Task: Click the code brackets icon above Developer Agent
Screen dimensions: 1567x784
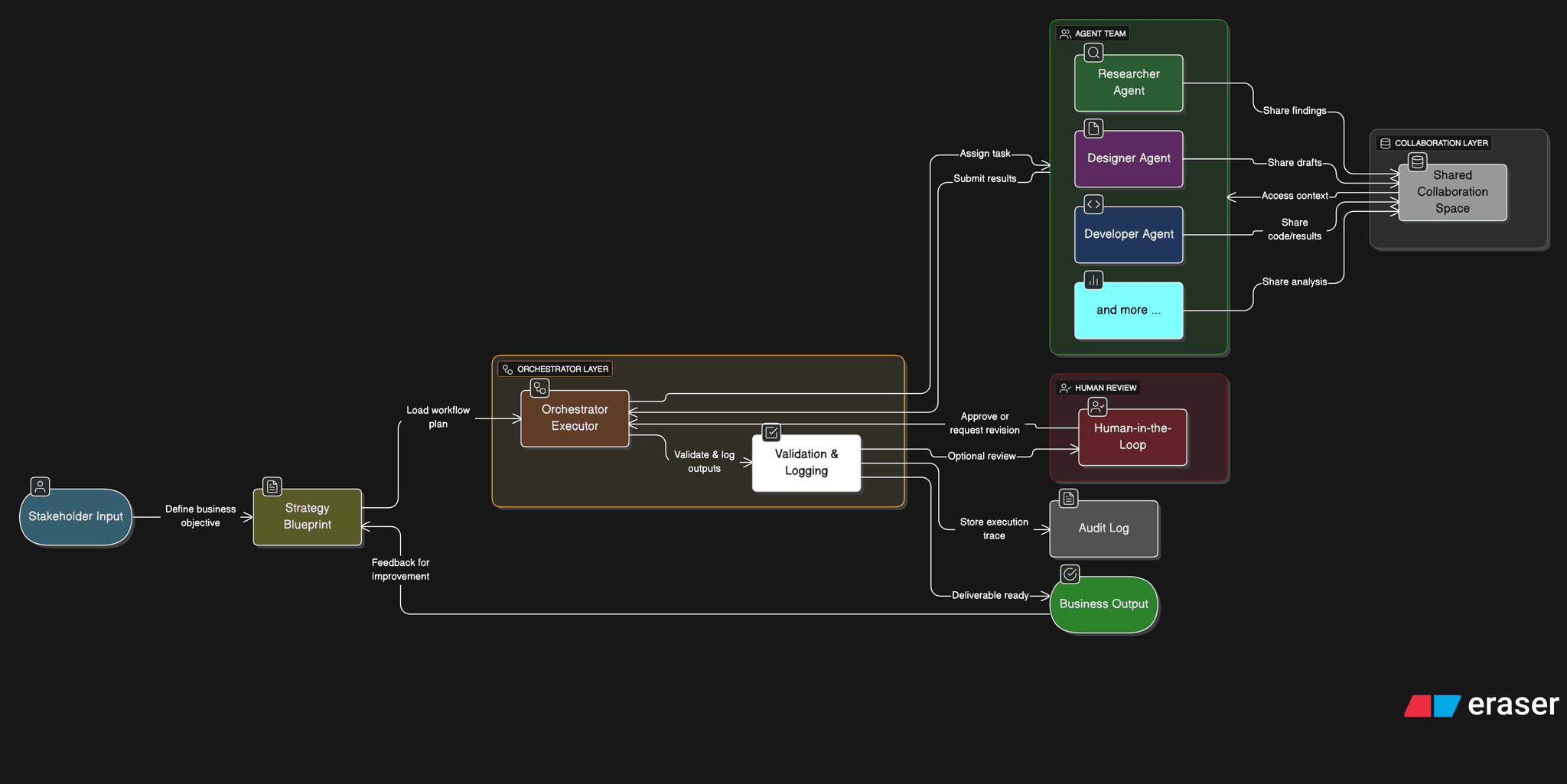Action: point(1094,204)
